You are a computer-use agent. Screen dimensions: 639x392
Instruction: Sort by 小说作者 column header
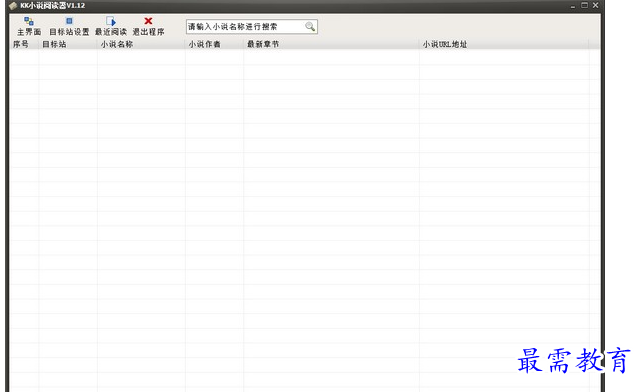[x=214, y=44]
